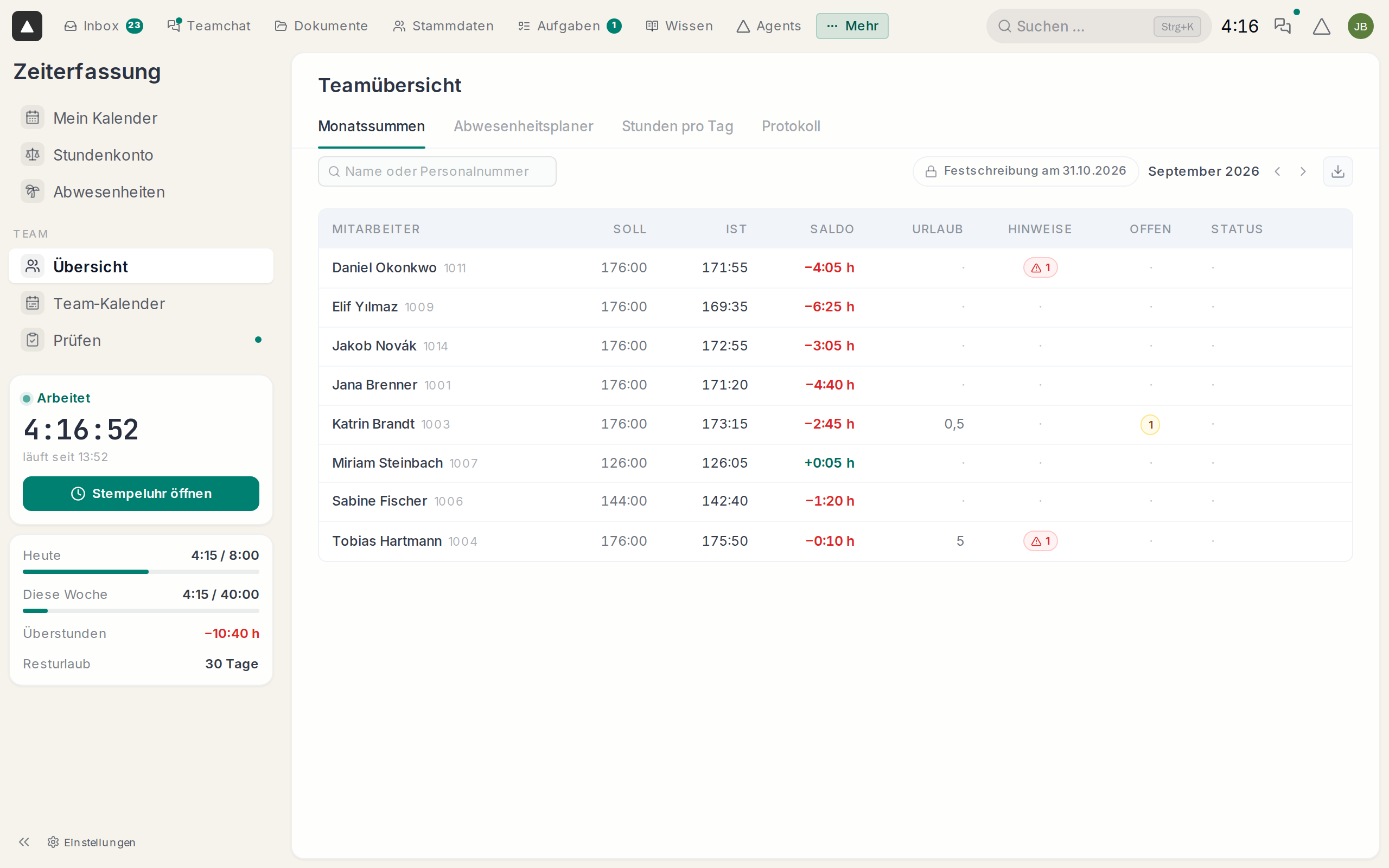
Task: Open Abwesenheiten in sidebar
Action: tap(141, 192)
